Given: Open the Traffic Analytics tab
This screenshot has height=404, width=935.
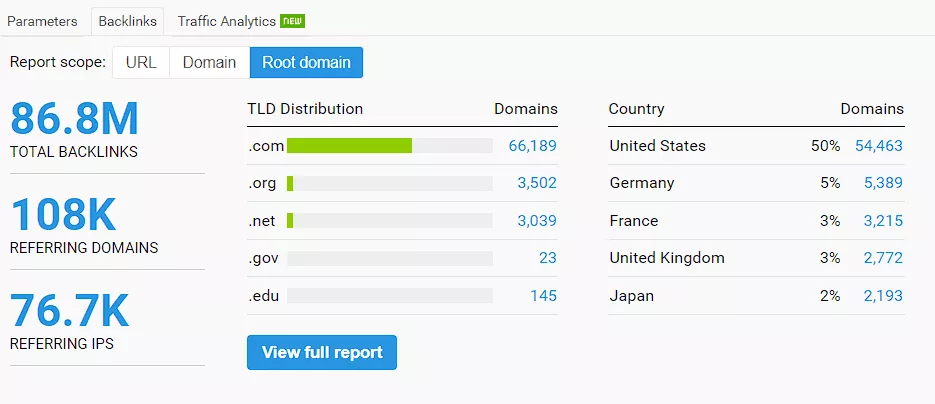Looking at the screenshot, I should click(x=227, y=21).
